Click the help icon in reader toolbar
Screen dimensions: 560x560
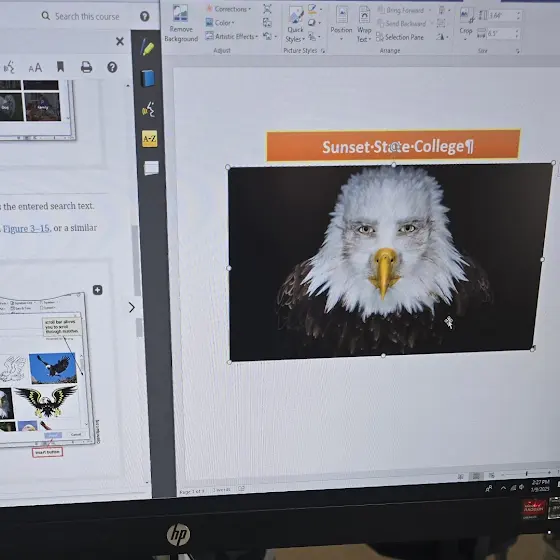[112, 67]
